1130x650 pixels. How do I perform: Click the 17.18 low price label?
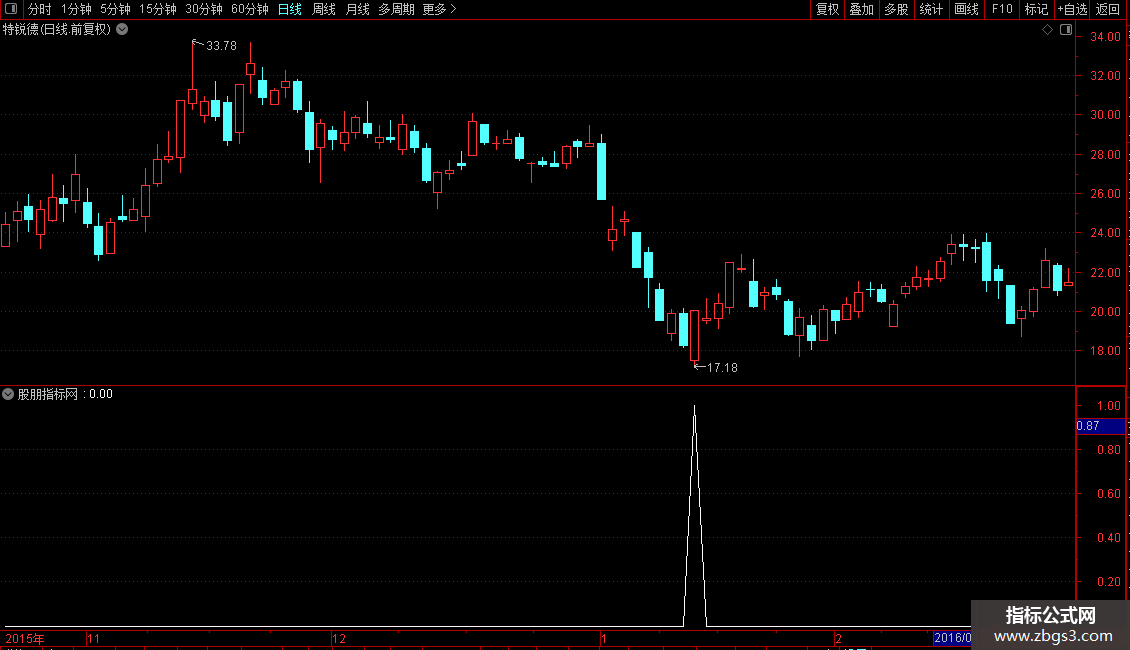click(x=722, y=368)
